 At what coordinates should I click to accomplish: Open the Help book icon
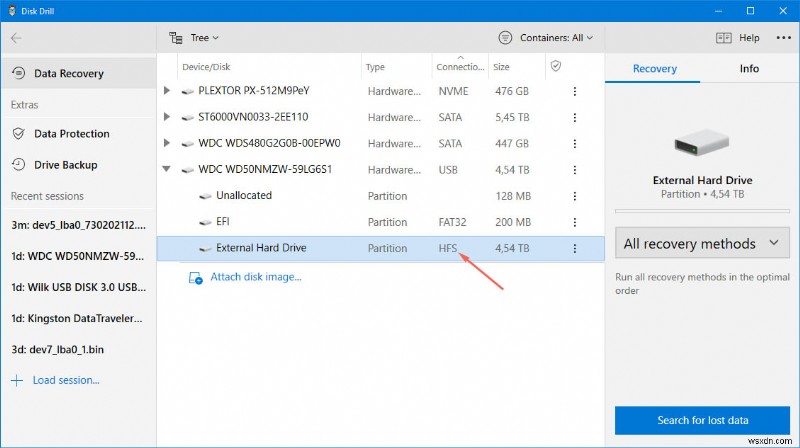pyautogui.click(x=724, y=38)
